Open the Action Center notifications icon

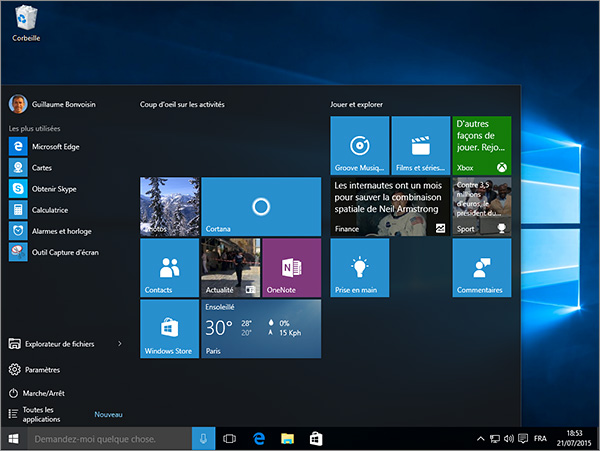coord(523,438)
